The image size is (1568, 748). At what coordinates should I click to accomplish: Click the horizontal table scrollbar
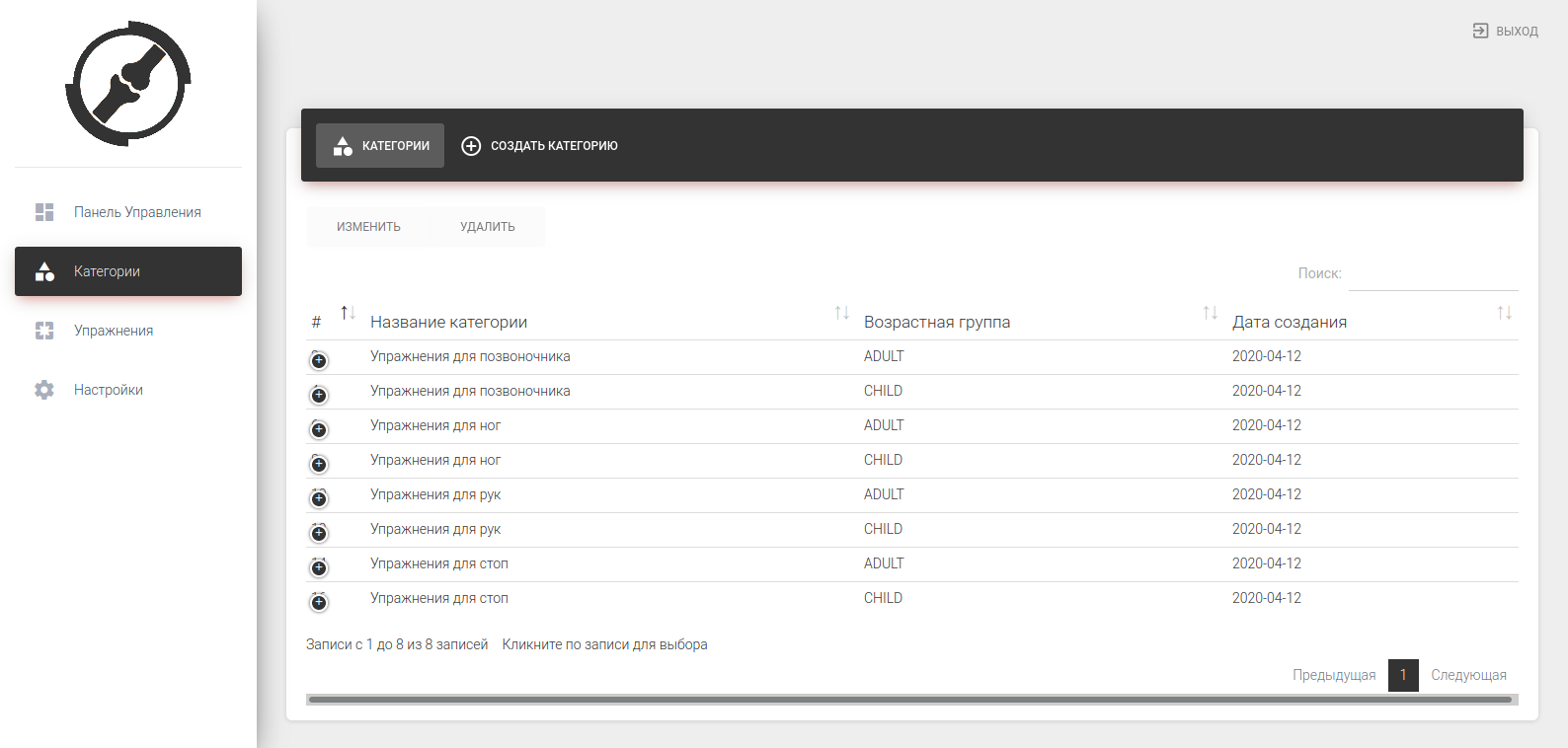(910, 700)
